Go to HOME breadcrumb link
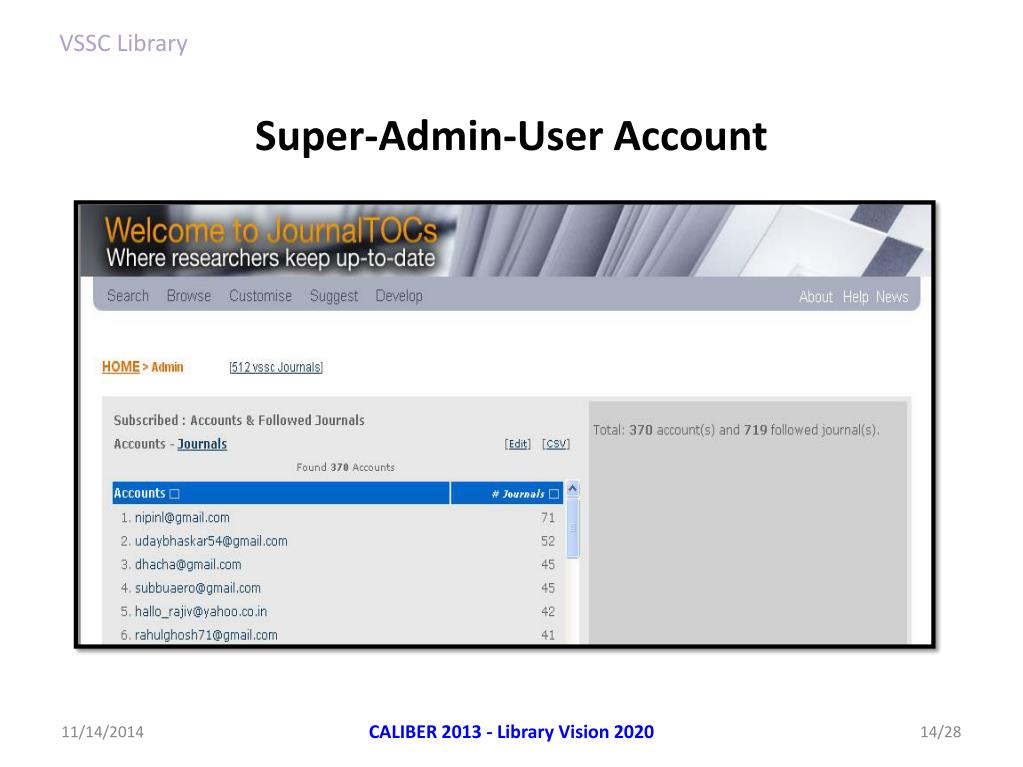The width and height of the screenshot is (1023, 767). pos(121,367)
